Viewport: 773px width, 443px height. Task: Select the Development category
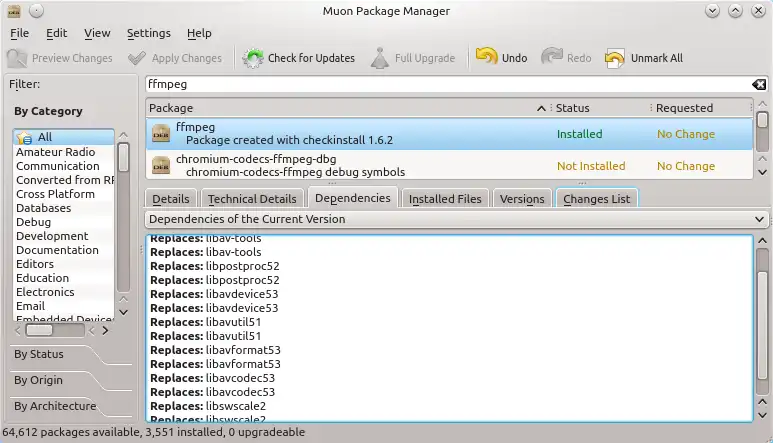pos(52,236)
